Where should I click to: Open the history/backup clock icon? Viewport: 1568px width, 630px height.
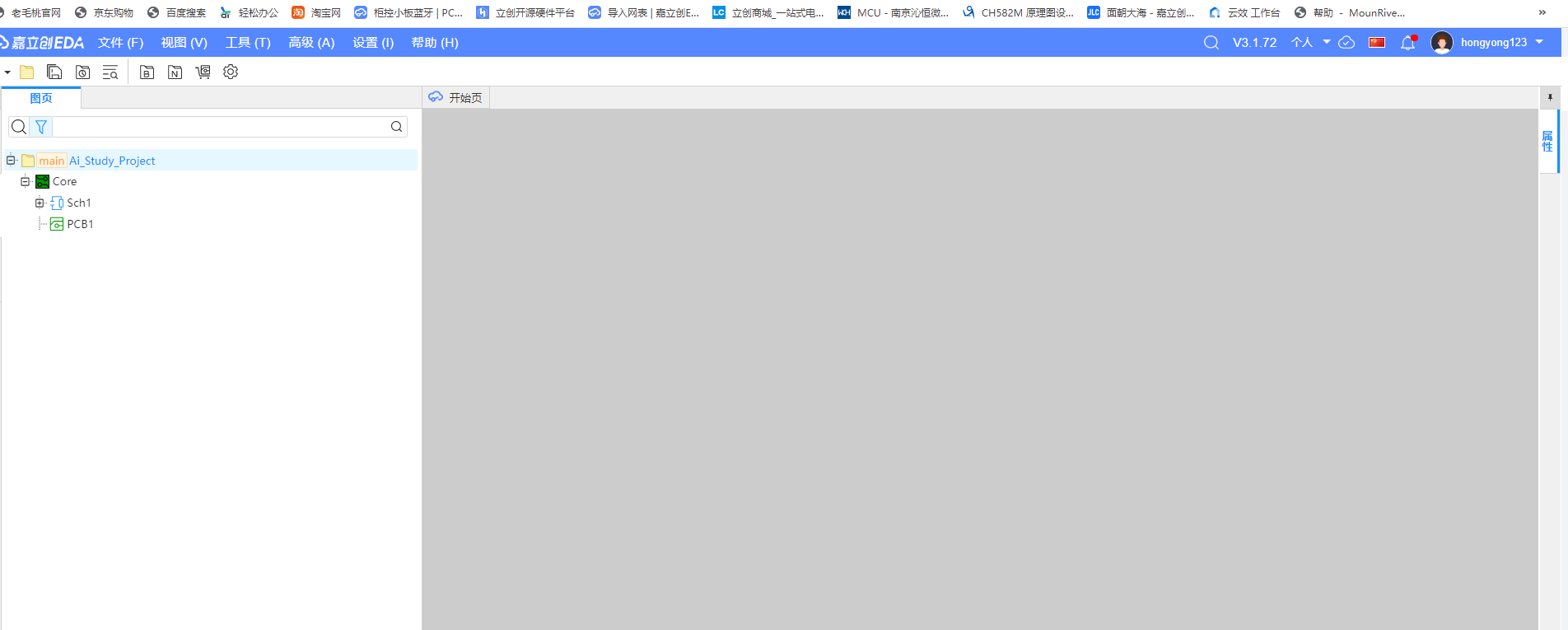coord(82,72)
